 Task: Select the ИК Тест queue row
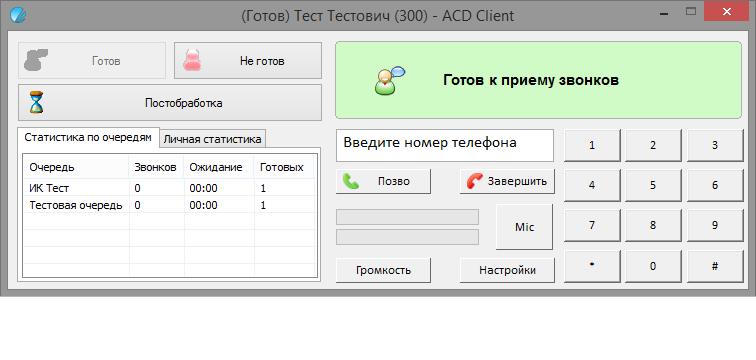[x=169, y=188]
